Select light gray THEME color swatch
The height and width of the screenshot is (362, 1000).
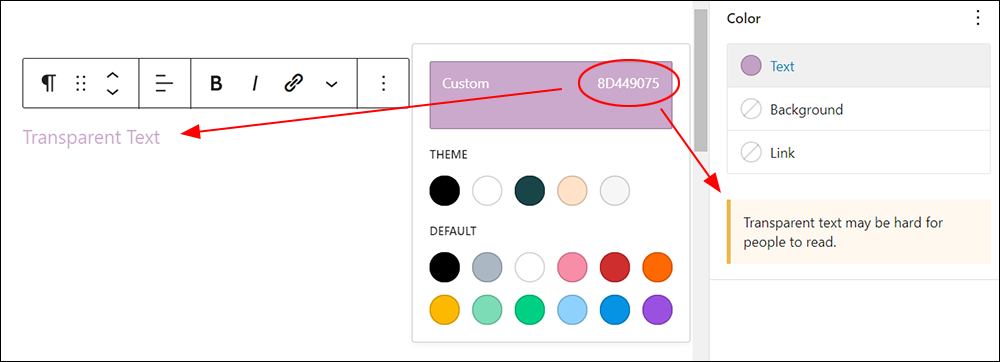(x=615, y=191)
